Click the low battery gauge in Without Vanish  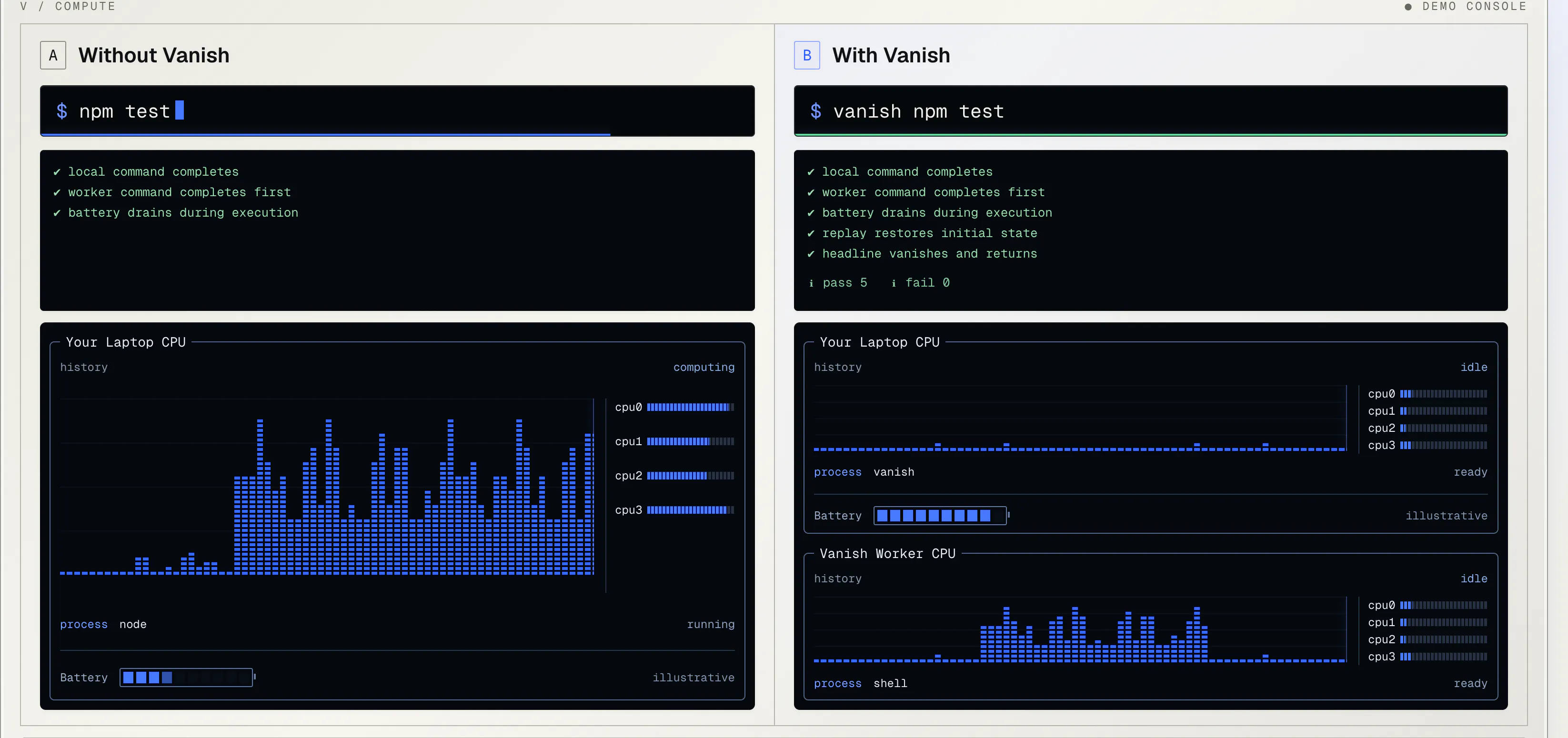(188, 677)
